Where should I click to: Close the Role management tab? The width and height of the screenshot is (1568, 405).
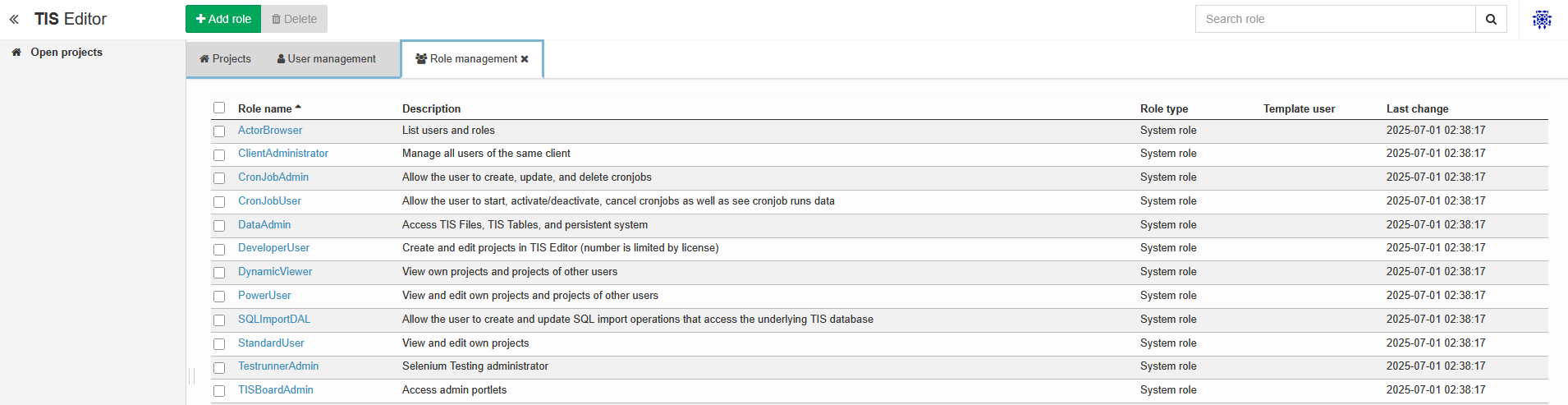pyautogui.click(x=525, y=59)
